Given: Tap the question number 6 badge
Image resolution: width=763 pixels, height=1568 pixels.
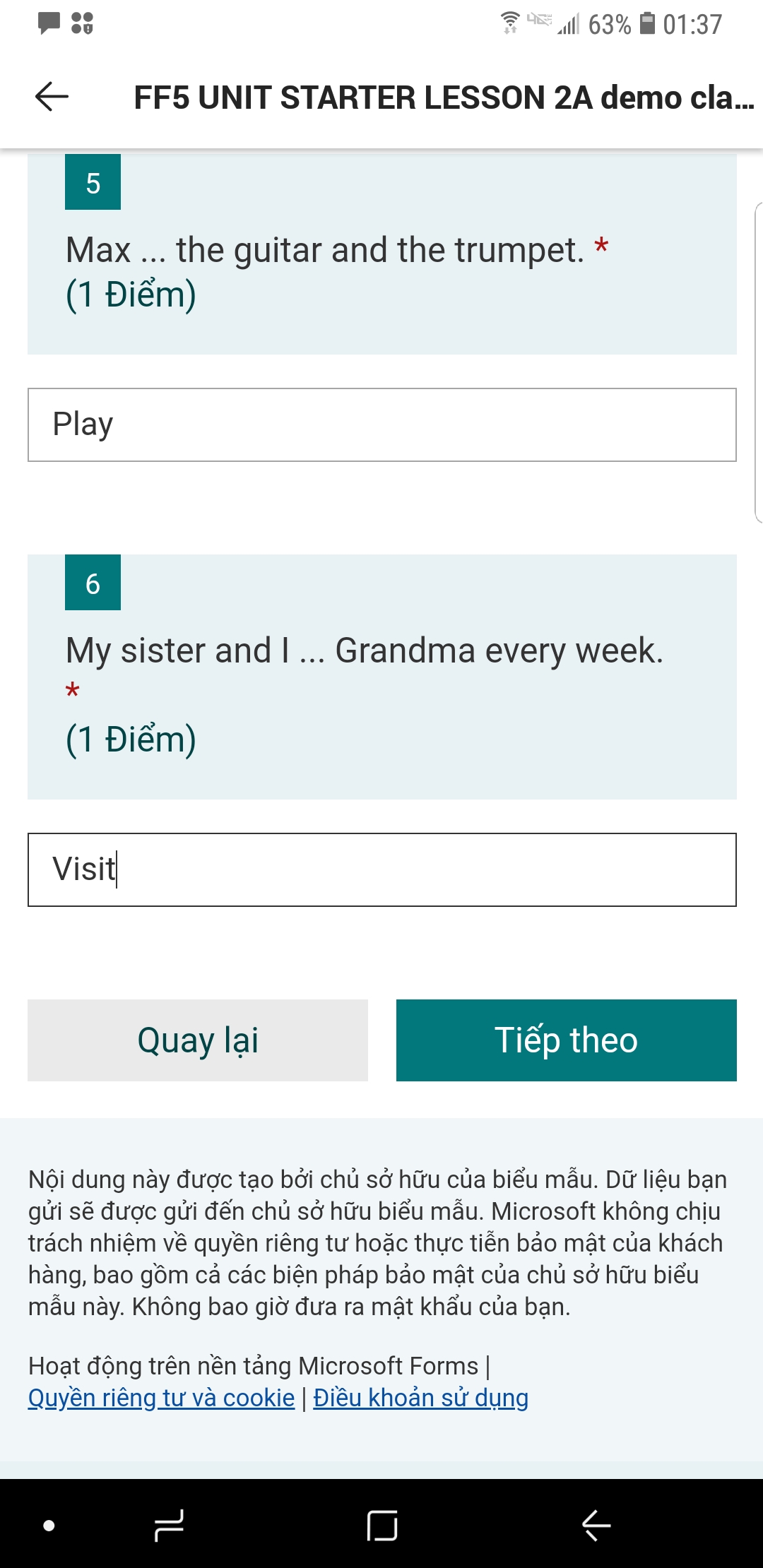Looking at the screenshot, I should coord(93,583).
